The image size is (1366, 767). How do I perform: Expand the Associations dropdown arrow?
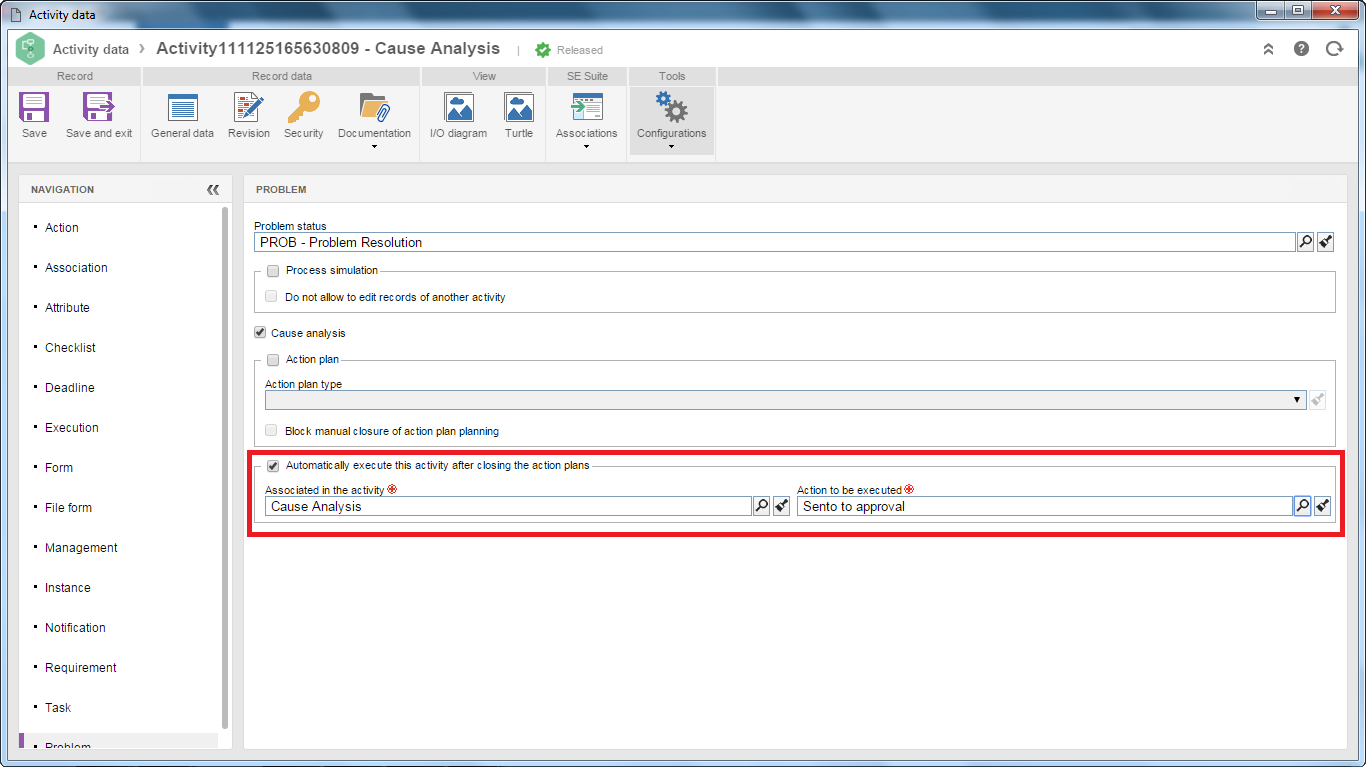coord(586,147)
